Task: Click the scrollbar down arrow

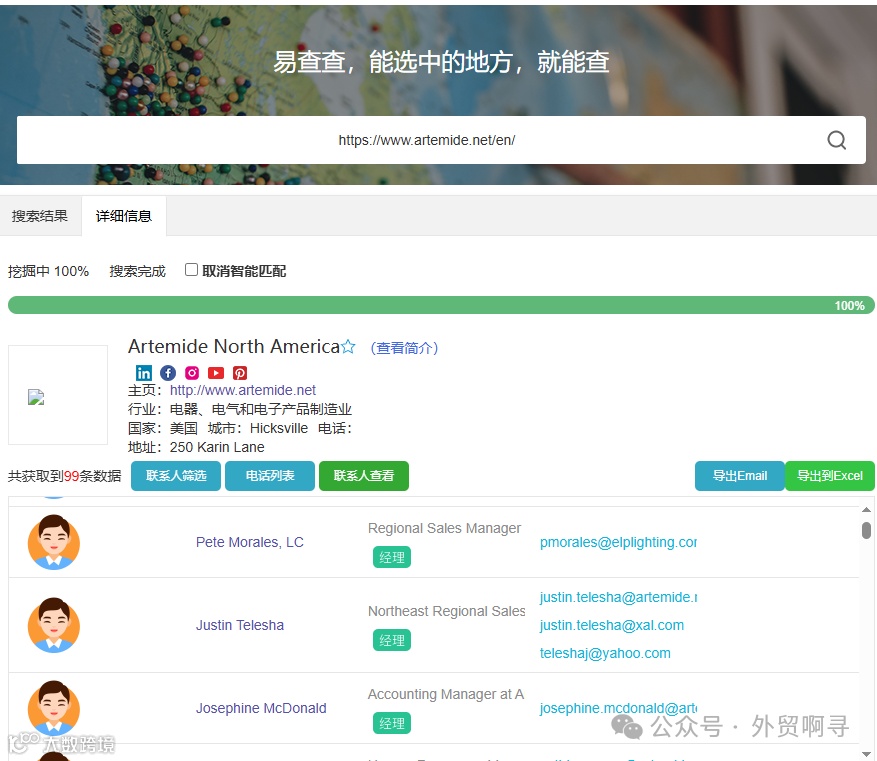Action: tap(866, 754)
